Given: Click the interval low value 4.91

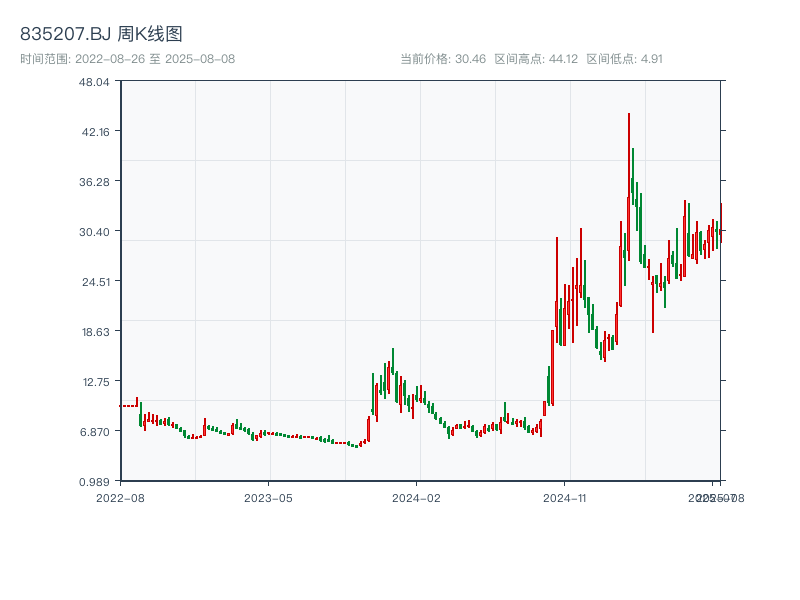Looking at the screenshot, I should 652,59.
